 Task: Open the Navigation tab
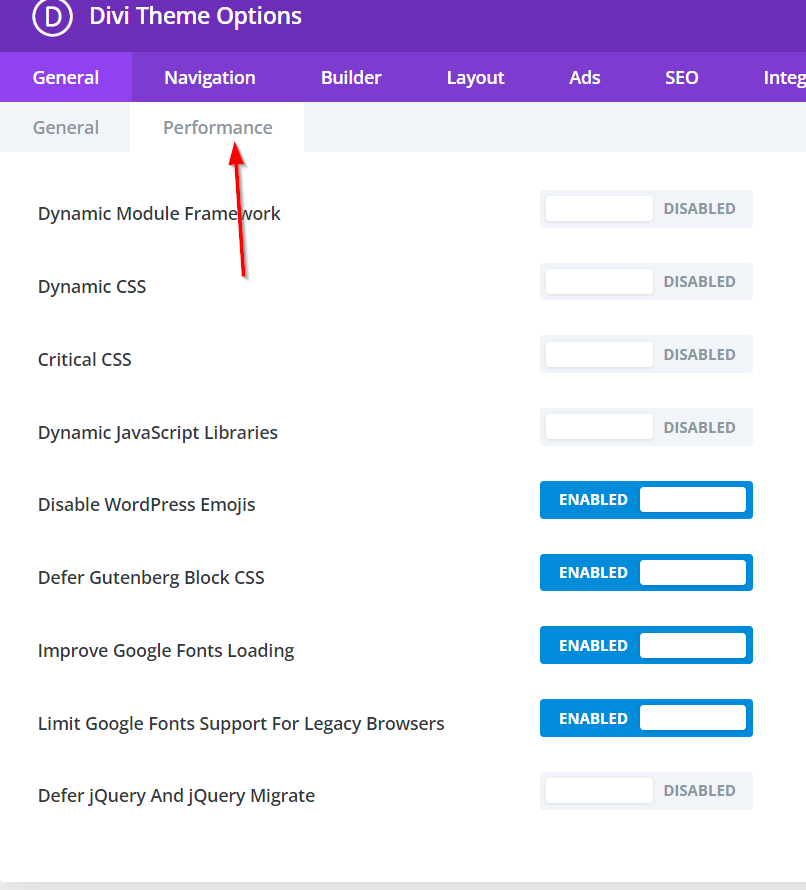point(210,78)
